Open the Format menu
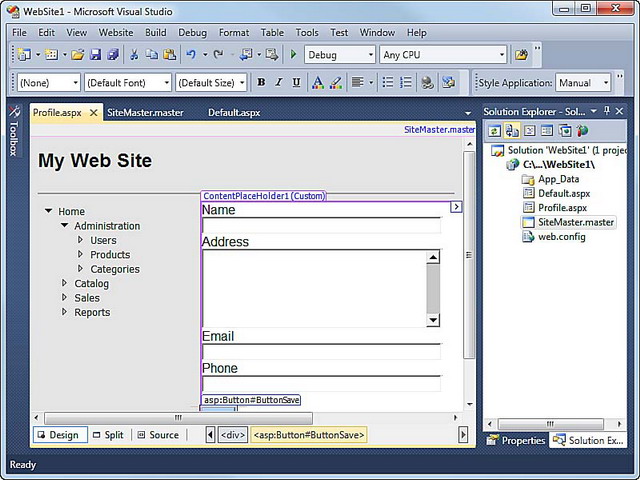Image resolution: width=640 pixels, height=480 pixels. click(234, 33)
